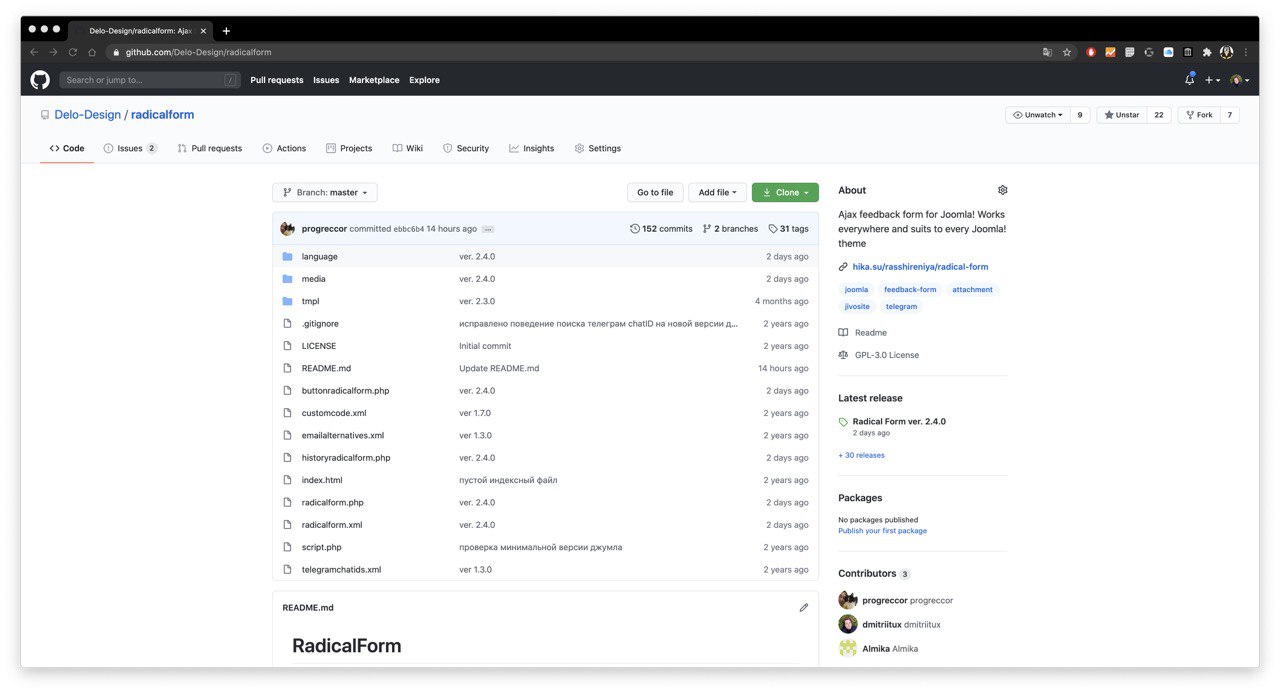Click Publish your first package
1280x693 pixels.
[x=882, y=531]
